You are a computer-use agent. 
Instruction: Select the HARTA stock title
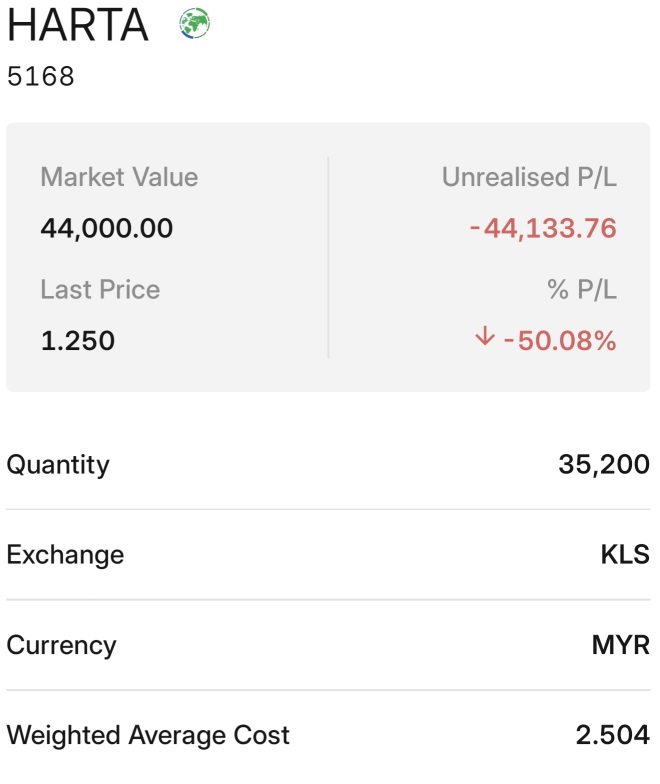pyautogui.click(x=78, y=25)
